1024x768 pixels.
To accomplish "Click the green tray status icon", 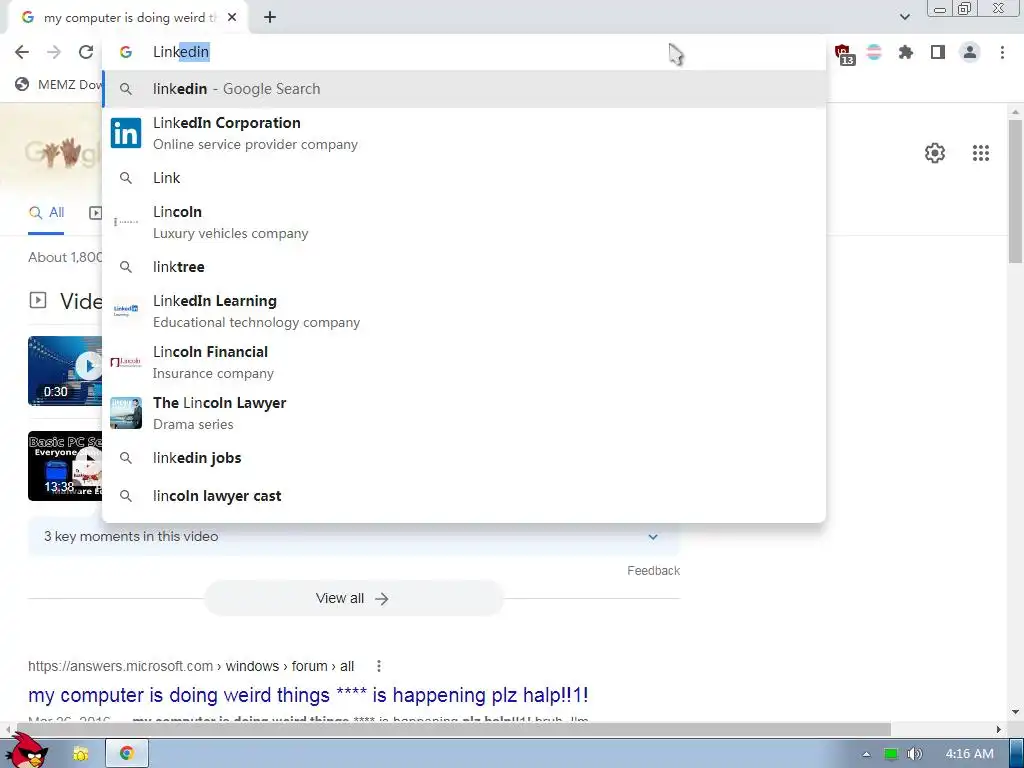I will coord(890,754).
